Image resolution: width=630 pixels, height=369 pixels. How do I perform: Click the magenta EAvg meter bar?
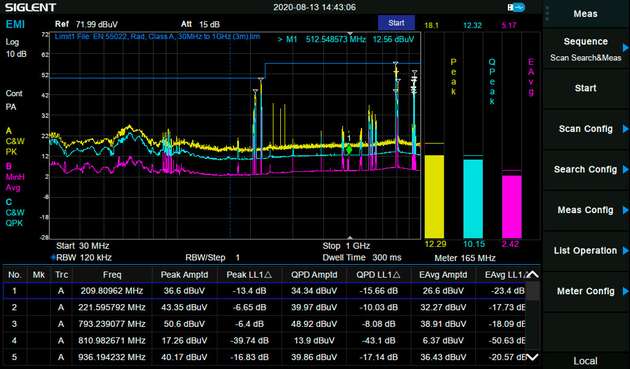tap(511, 207)
